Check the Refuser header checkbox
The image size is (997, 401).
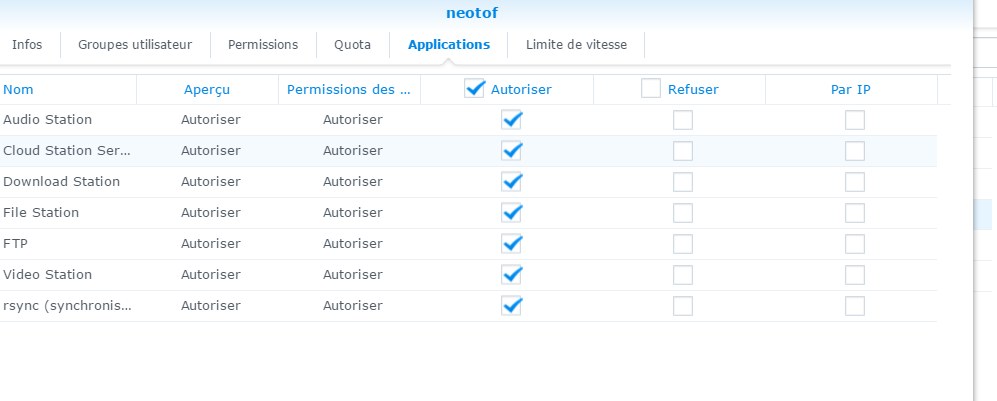[x=650, y=89]
